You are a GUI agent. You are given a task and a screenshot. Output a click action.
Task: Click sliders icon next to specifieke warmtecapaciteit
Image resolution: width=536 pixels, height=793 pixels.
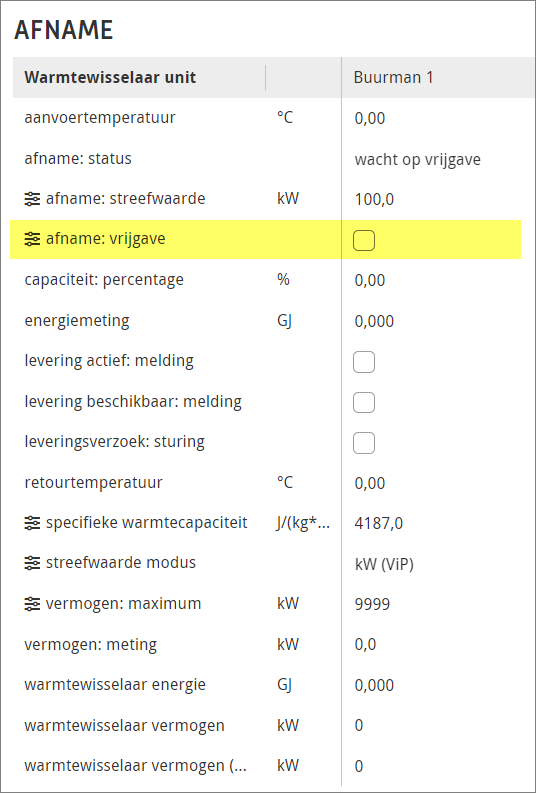click(32, 523)
